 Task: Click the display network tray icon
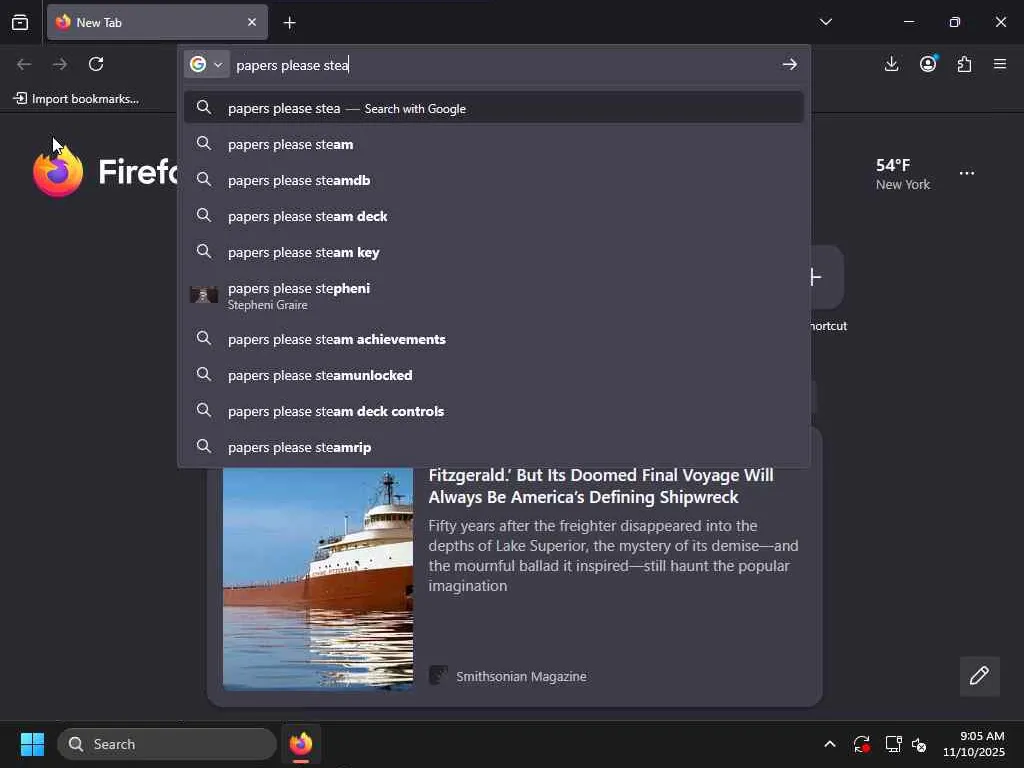click(x=893, y=744)
